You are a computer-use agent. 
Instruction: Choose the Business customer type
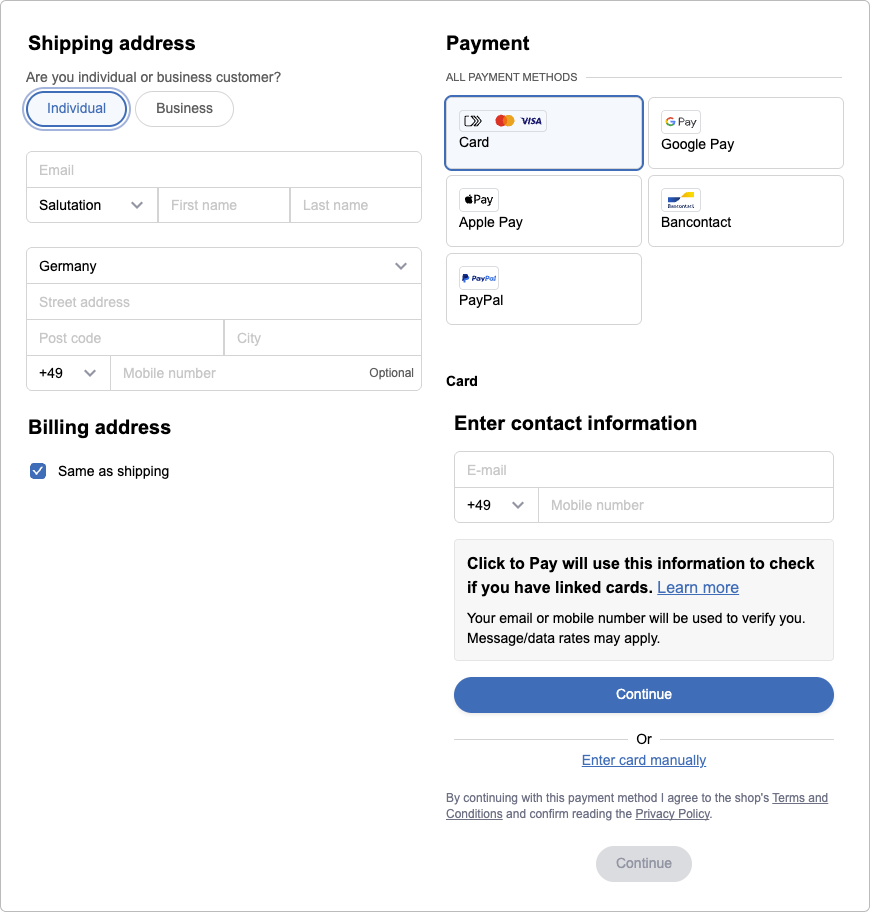184,109
